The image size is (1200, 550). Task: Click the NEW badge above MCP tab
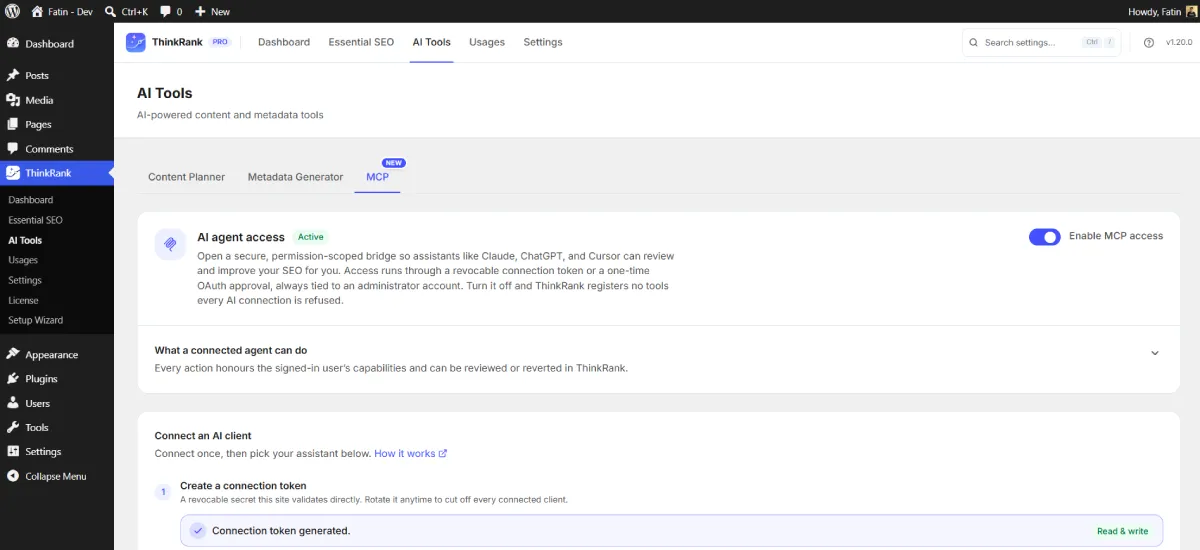coord(394,163)
